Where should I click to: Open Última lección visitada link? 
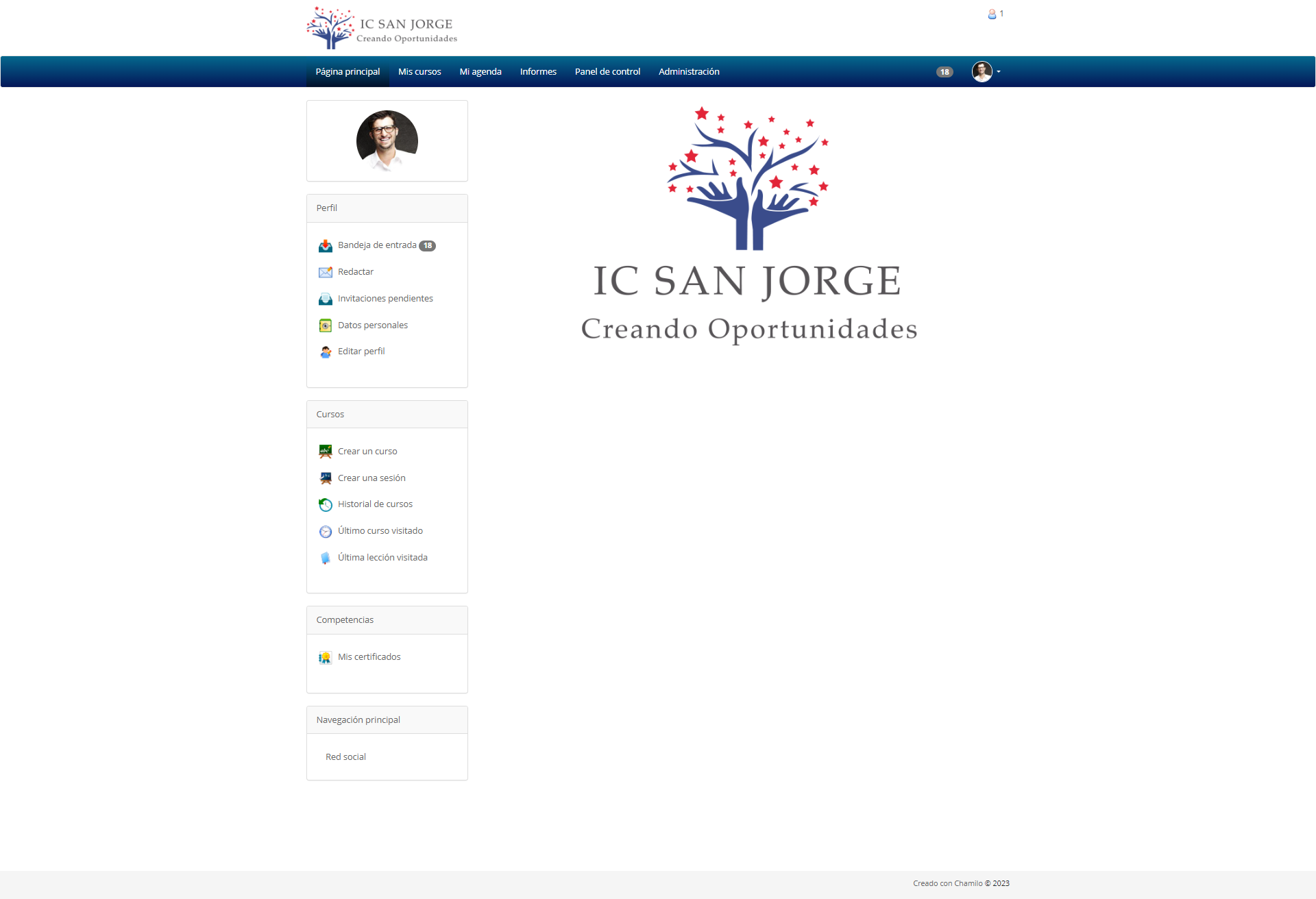(x=382, y=558)
